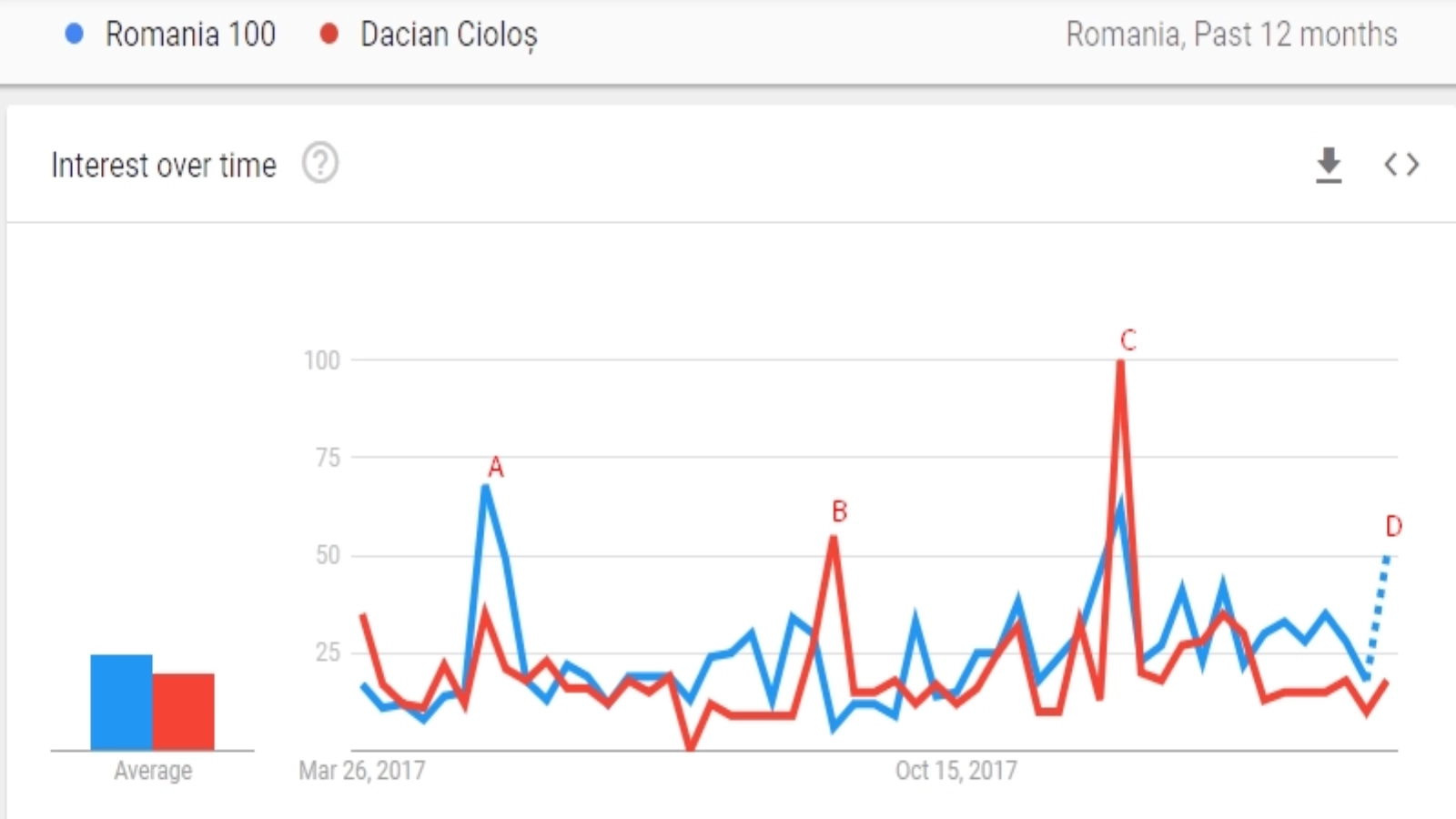Click the red Dacian Cioloș legend dot

pos(329,35)
